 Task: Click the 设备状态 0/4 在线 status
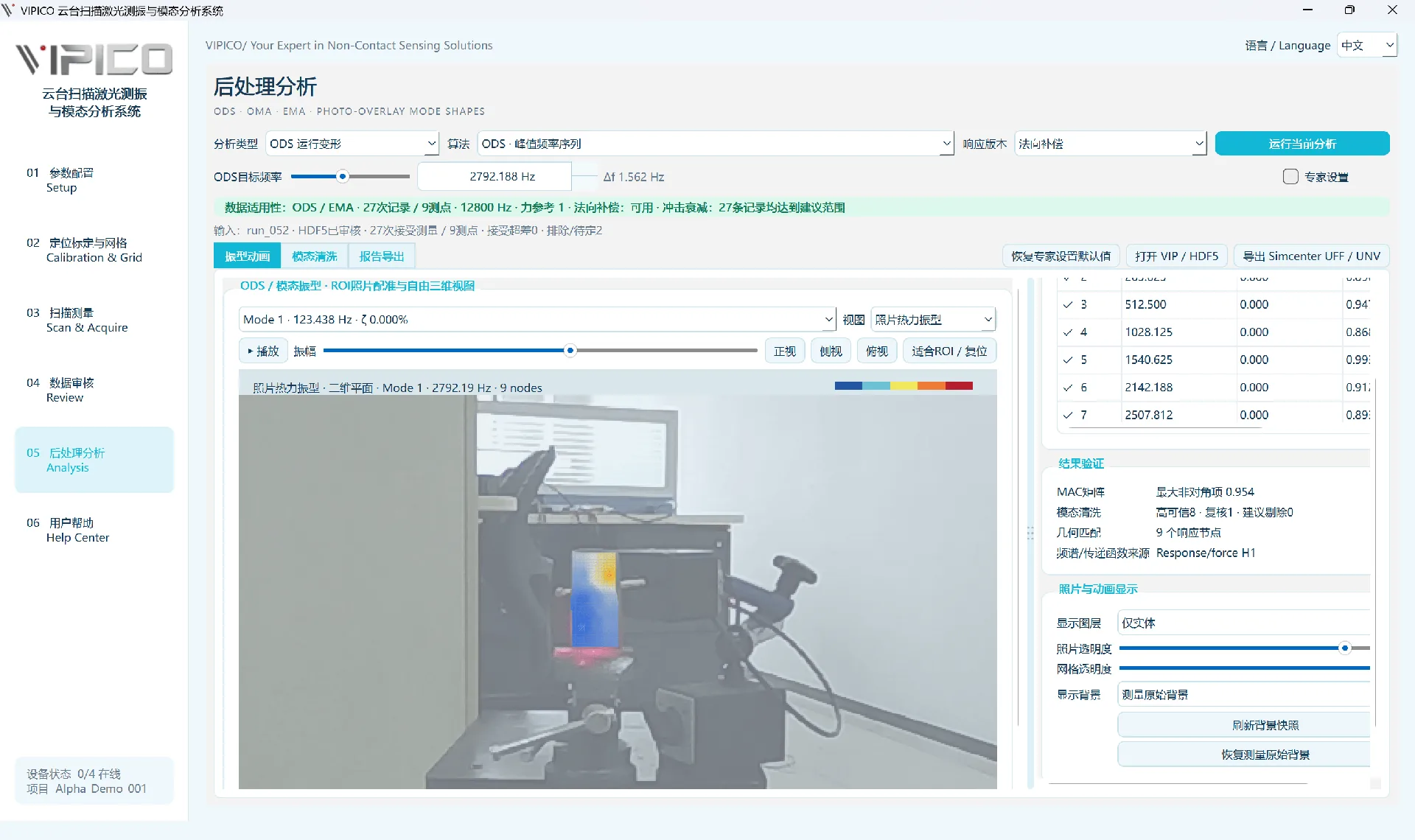(74, 774)
